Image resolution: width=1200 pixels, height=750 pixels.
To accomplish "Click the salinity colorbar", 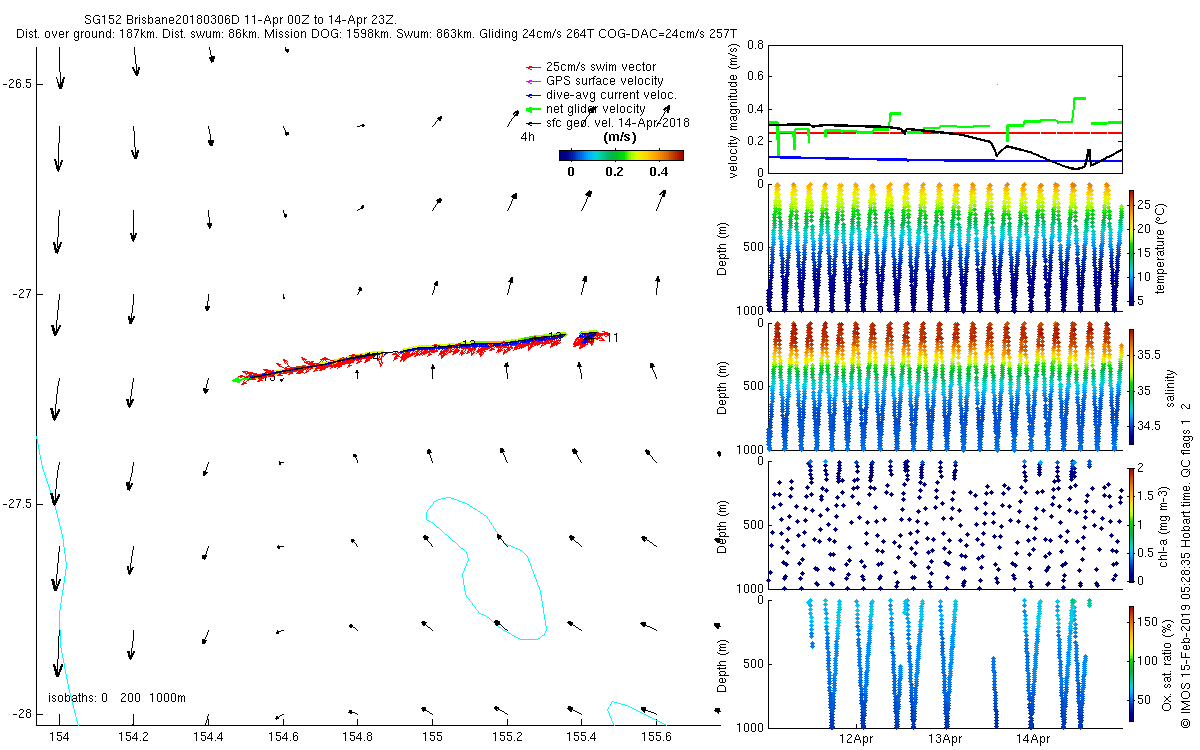I will 1132,389.
